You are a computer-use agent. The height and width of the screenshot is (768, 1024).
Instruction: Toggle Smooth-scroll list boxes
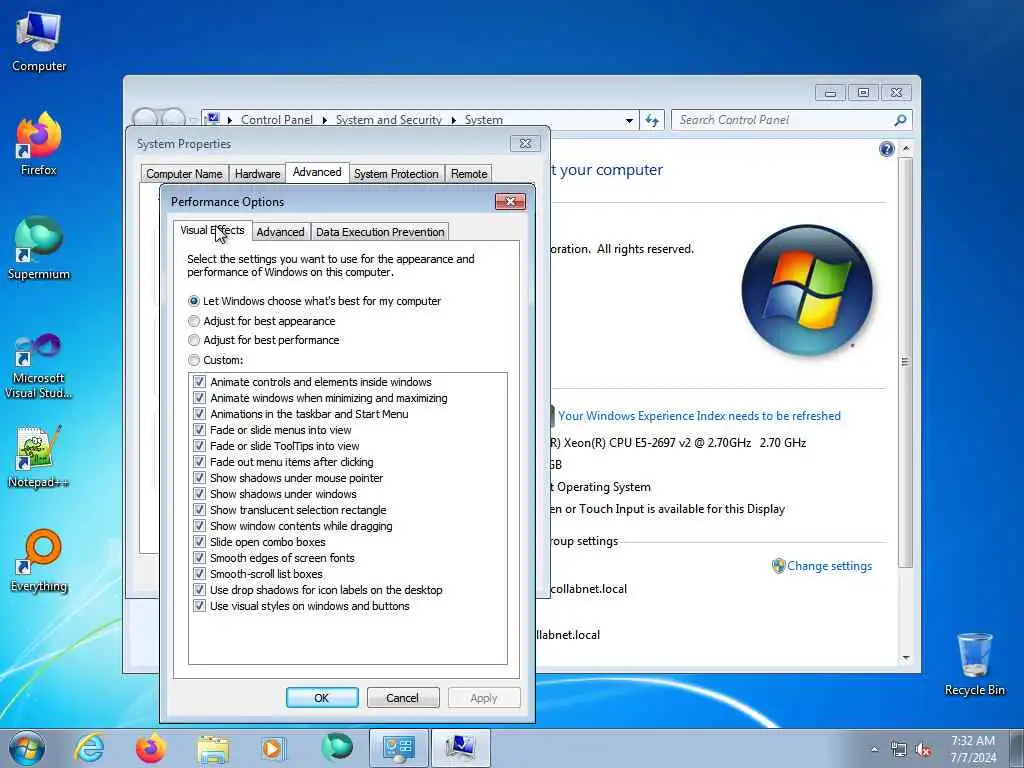pos(199,574)
